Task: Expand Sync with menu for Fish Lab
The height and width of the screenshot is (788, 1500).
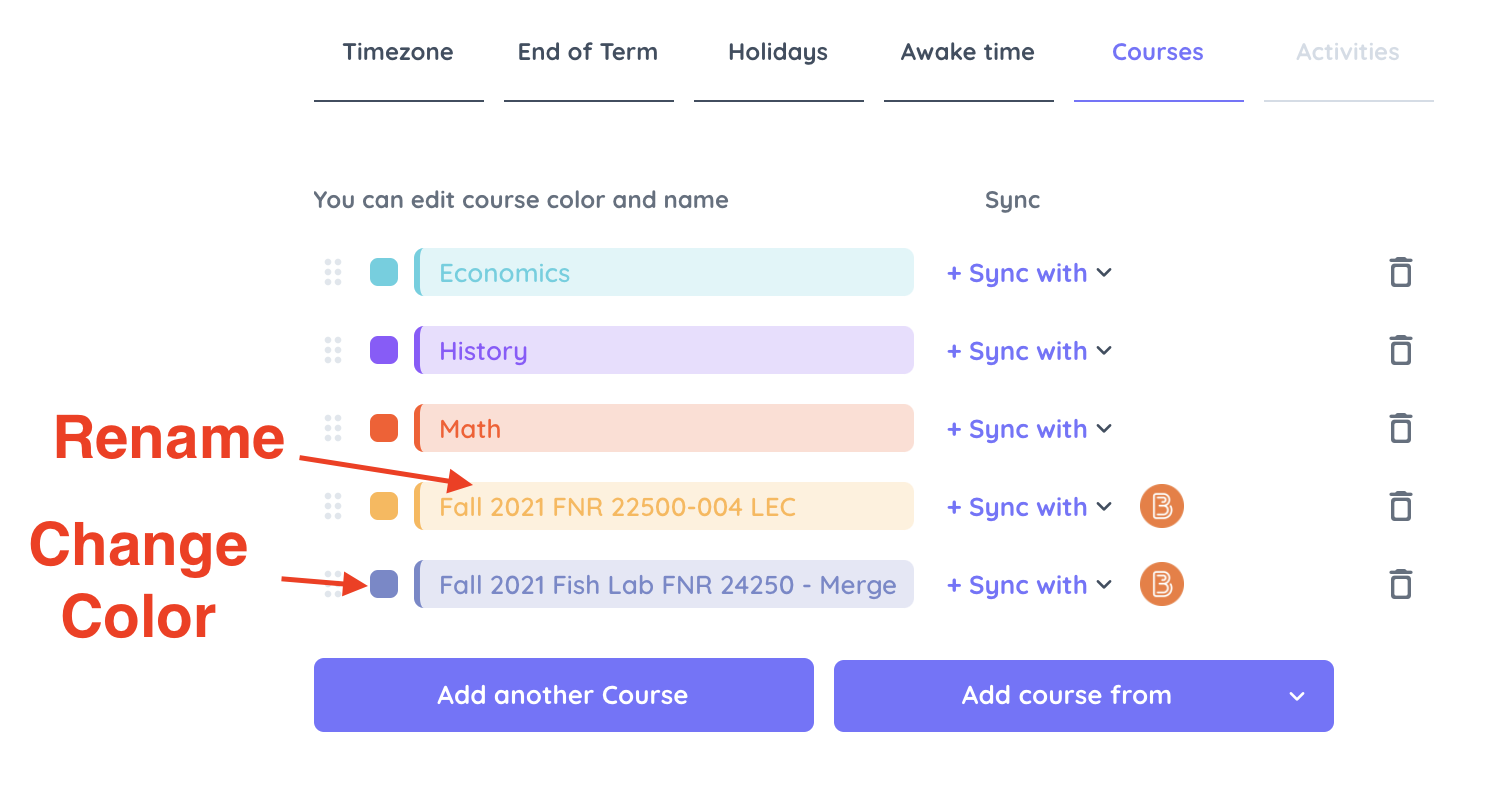Action: tap(1029, 585)
